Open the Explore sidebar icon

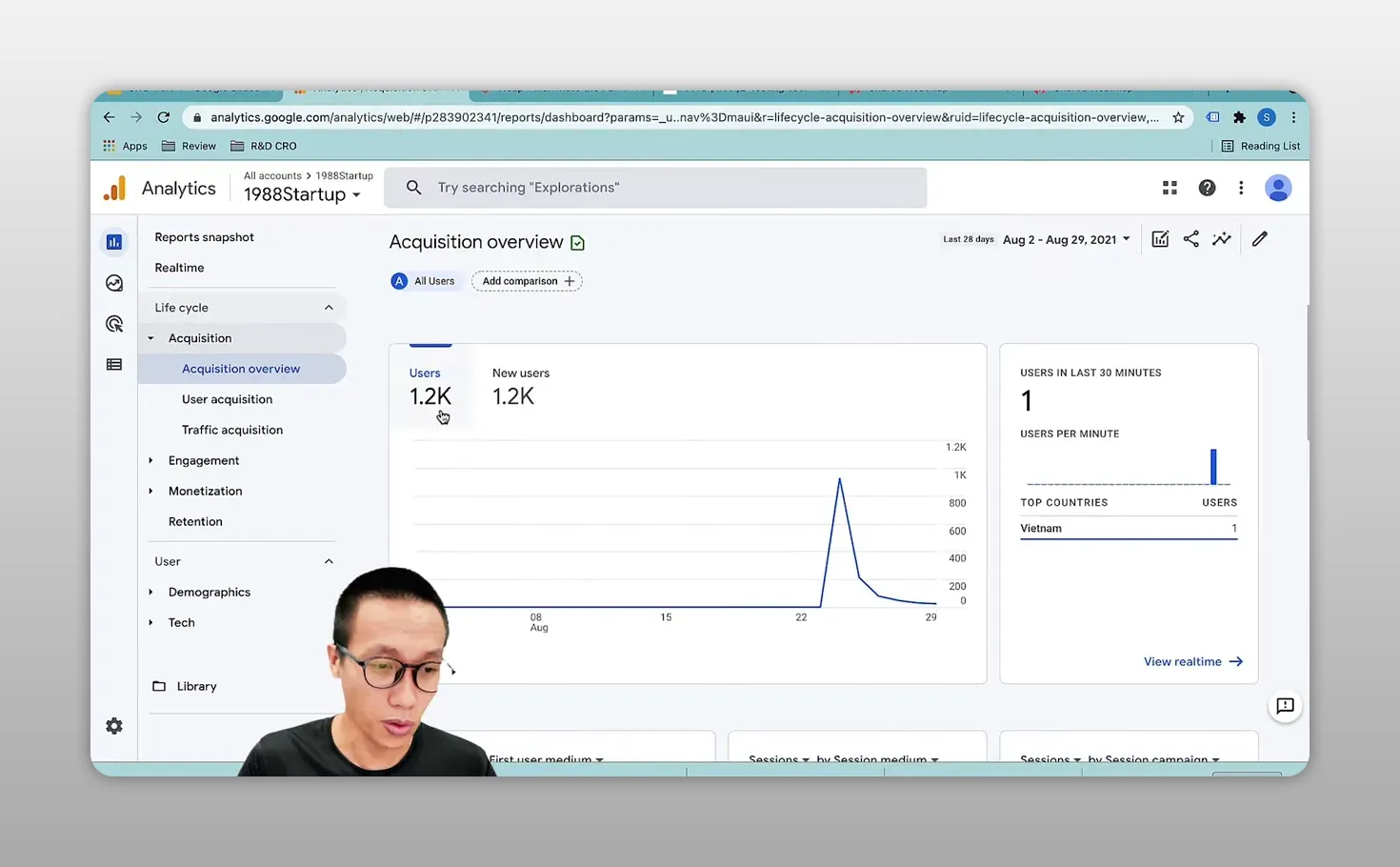pos(114,283)
